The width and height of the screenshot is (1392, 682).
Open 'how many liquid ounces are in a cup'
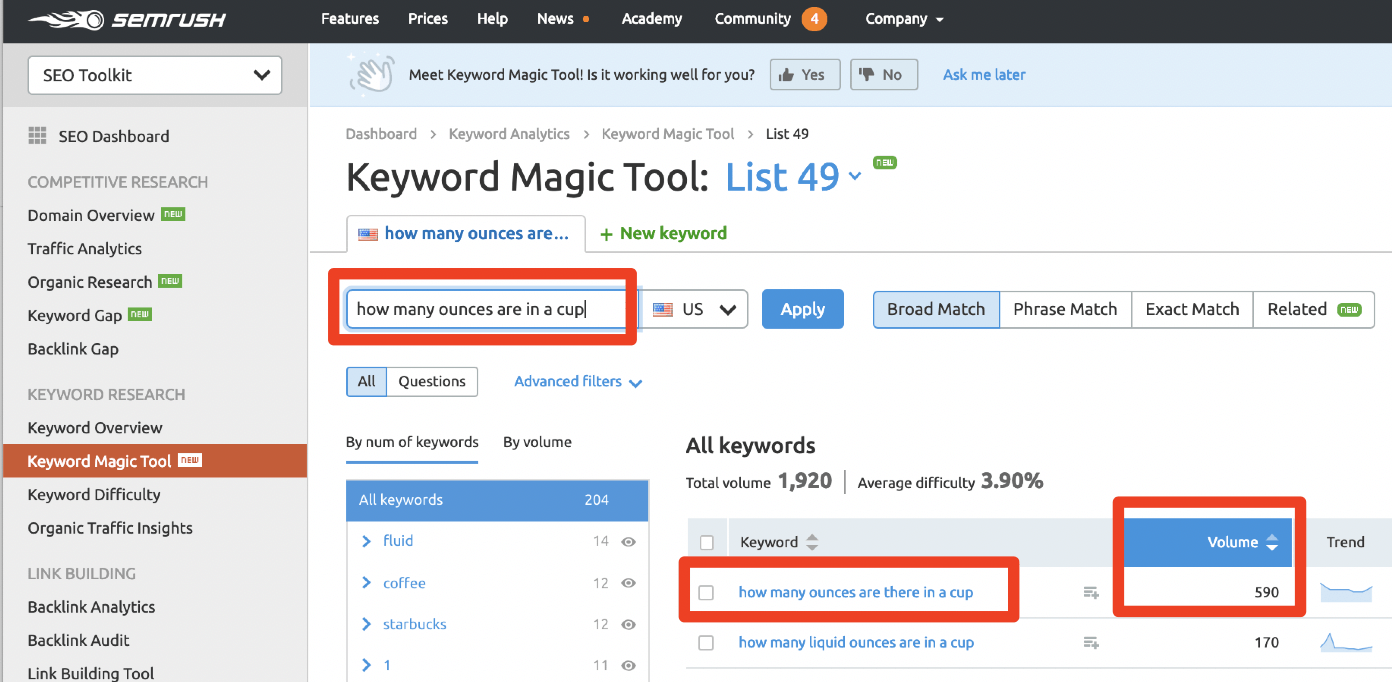tap(856, 642)
